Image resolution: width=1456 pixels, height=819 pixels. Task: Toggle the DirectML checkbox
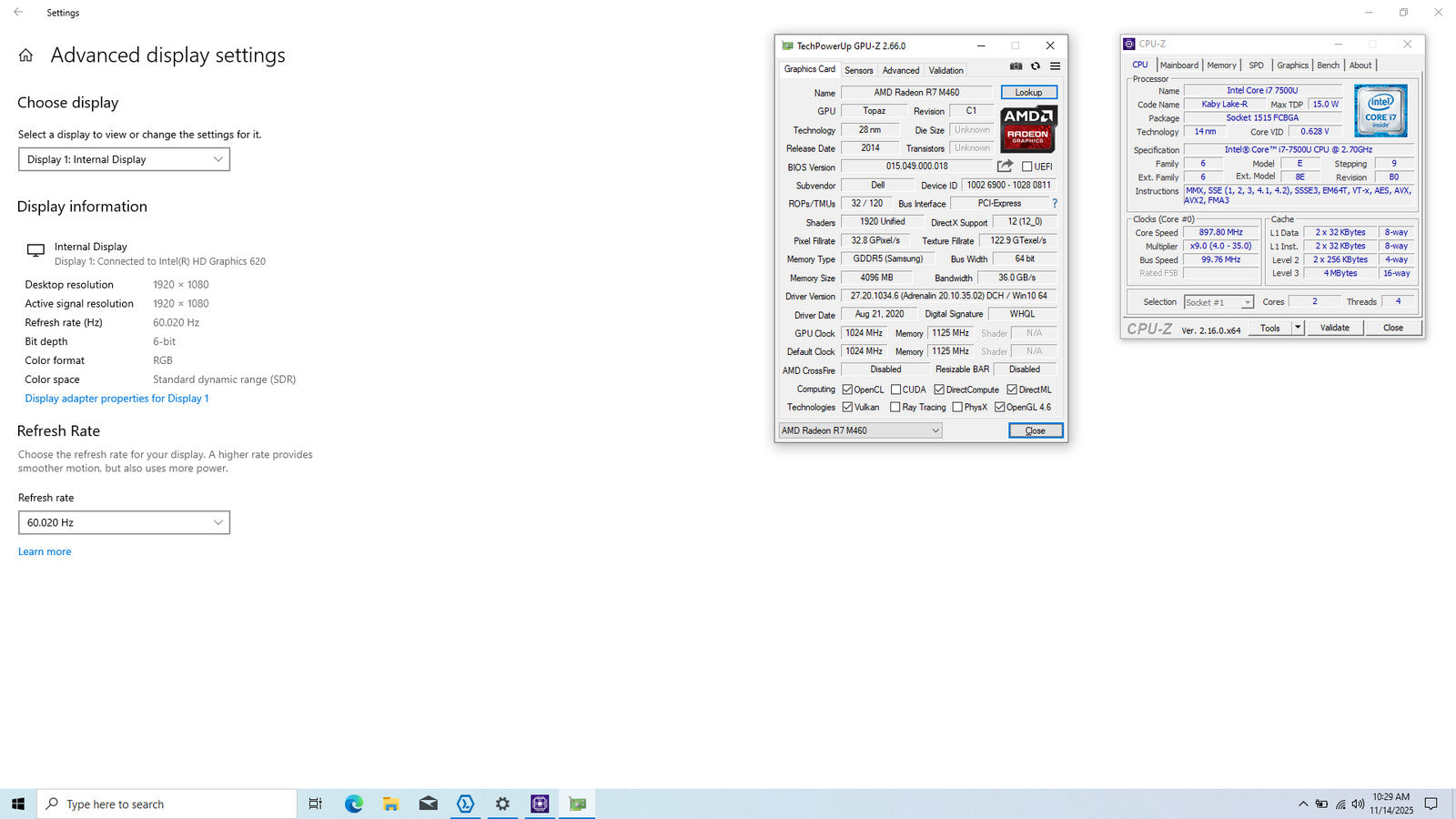[x=1012, y=389]
